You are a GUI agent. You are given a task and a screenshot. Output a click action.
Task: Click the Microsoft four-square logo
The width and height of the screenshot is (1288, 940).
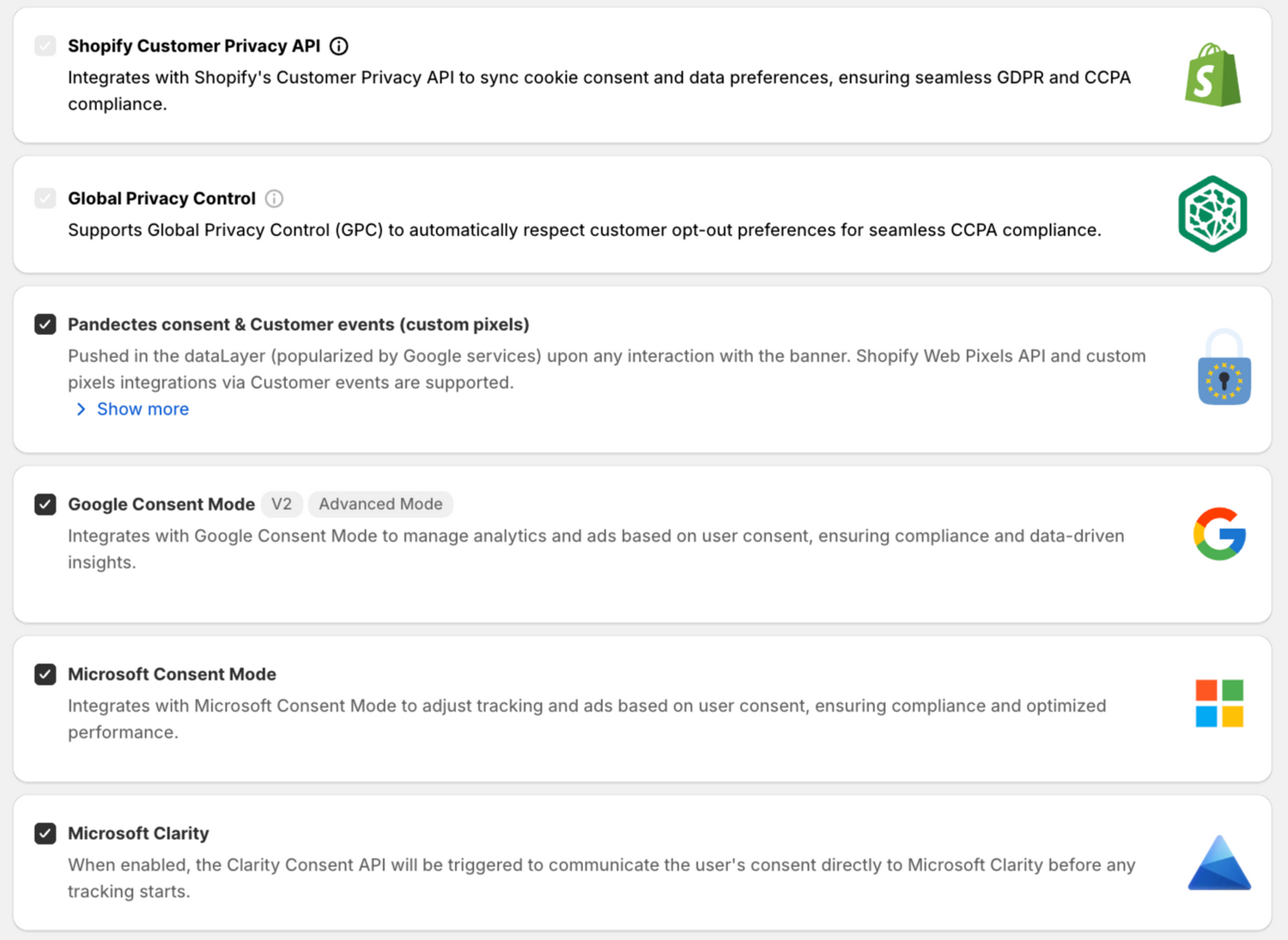(1219, 703)
